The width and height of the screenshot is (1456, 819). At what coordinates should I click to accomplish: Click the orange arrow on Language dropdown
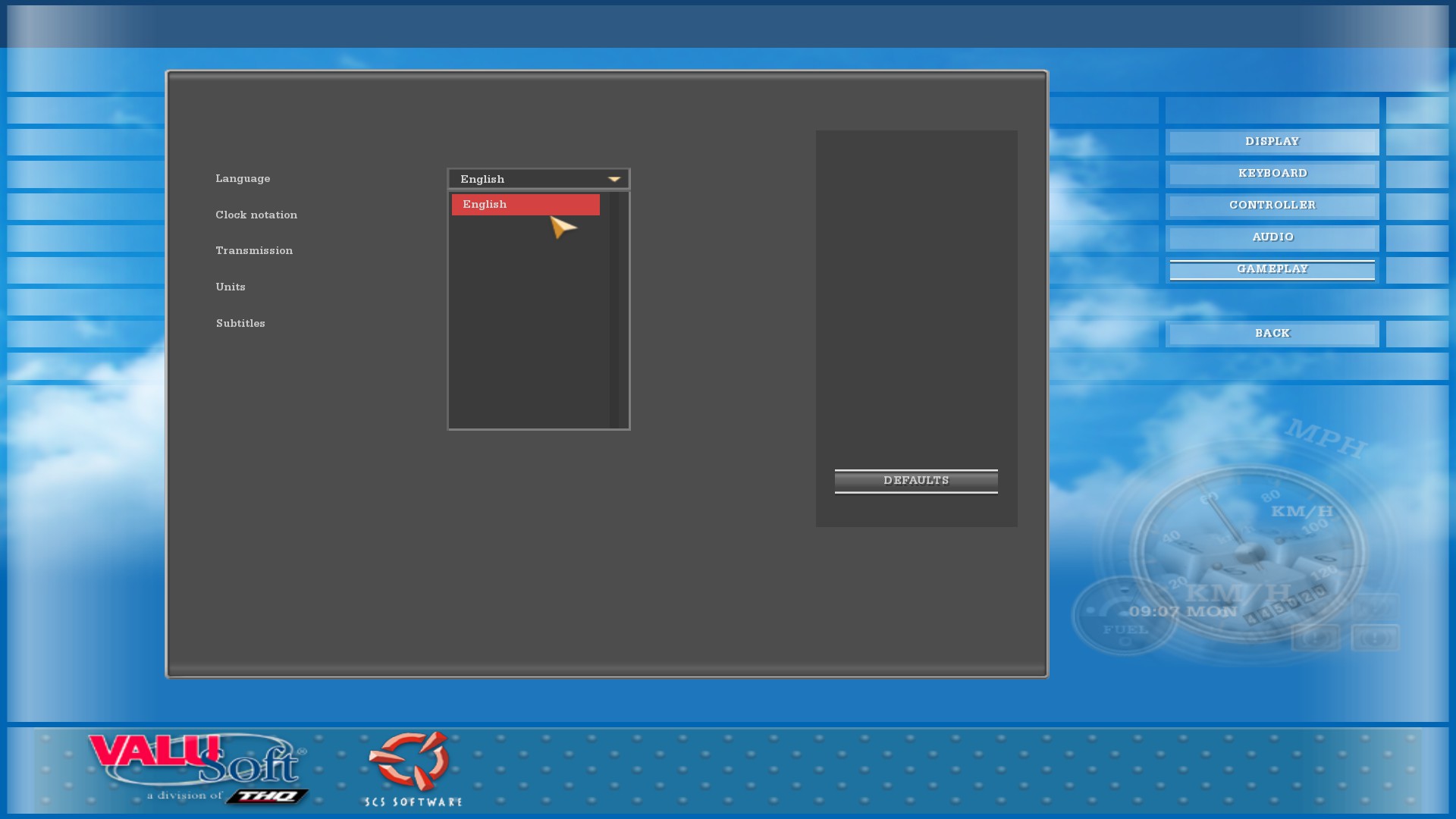click(613, 180)
